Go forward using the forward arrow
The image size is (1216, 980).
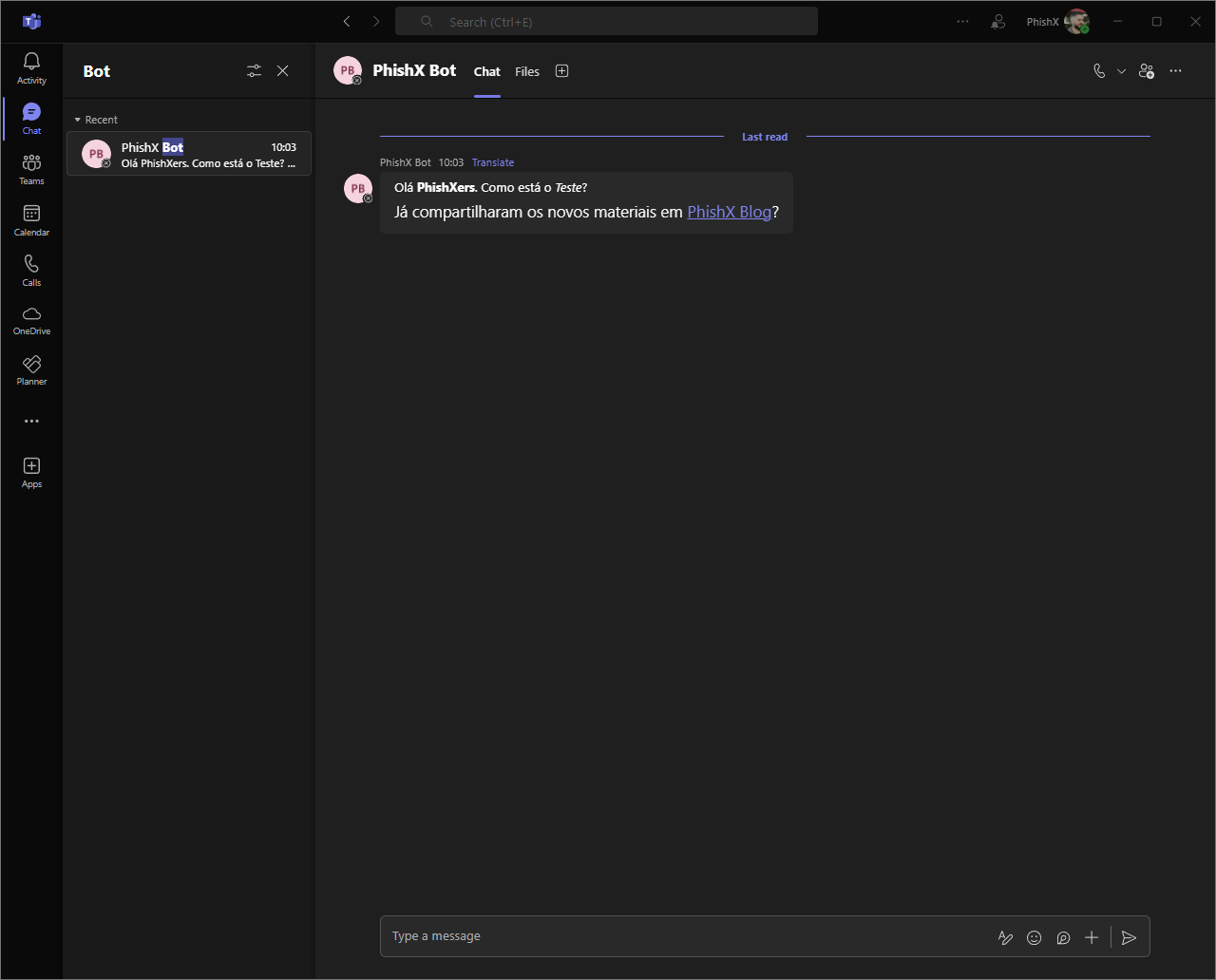coord(376,21)
